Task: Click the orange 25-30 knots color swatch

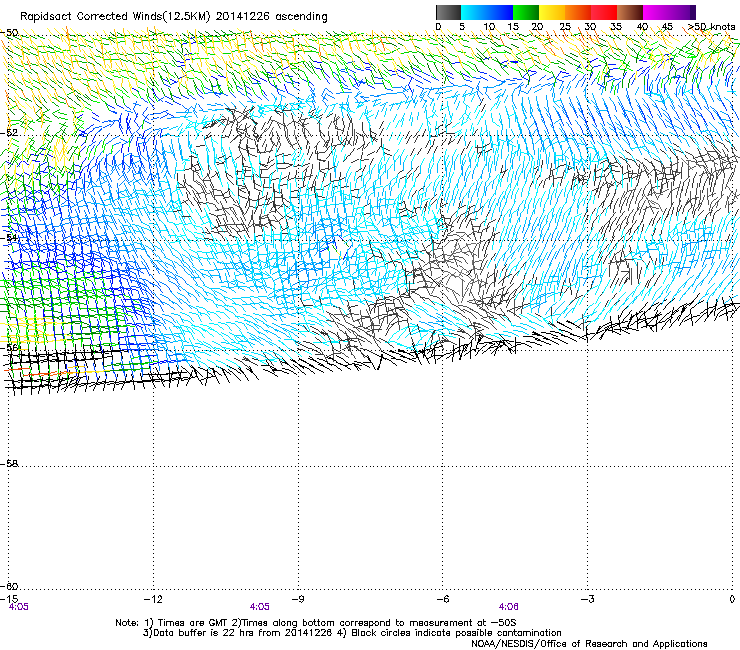Action: (578, 12)
